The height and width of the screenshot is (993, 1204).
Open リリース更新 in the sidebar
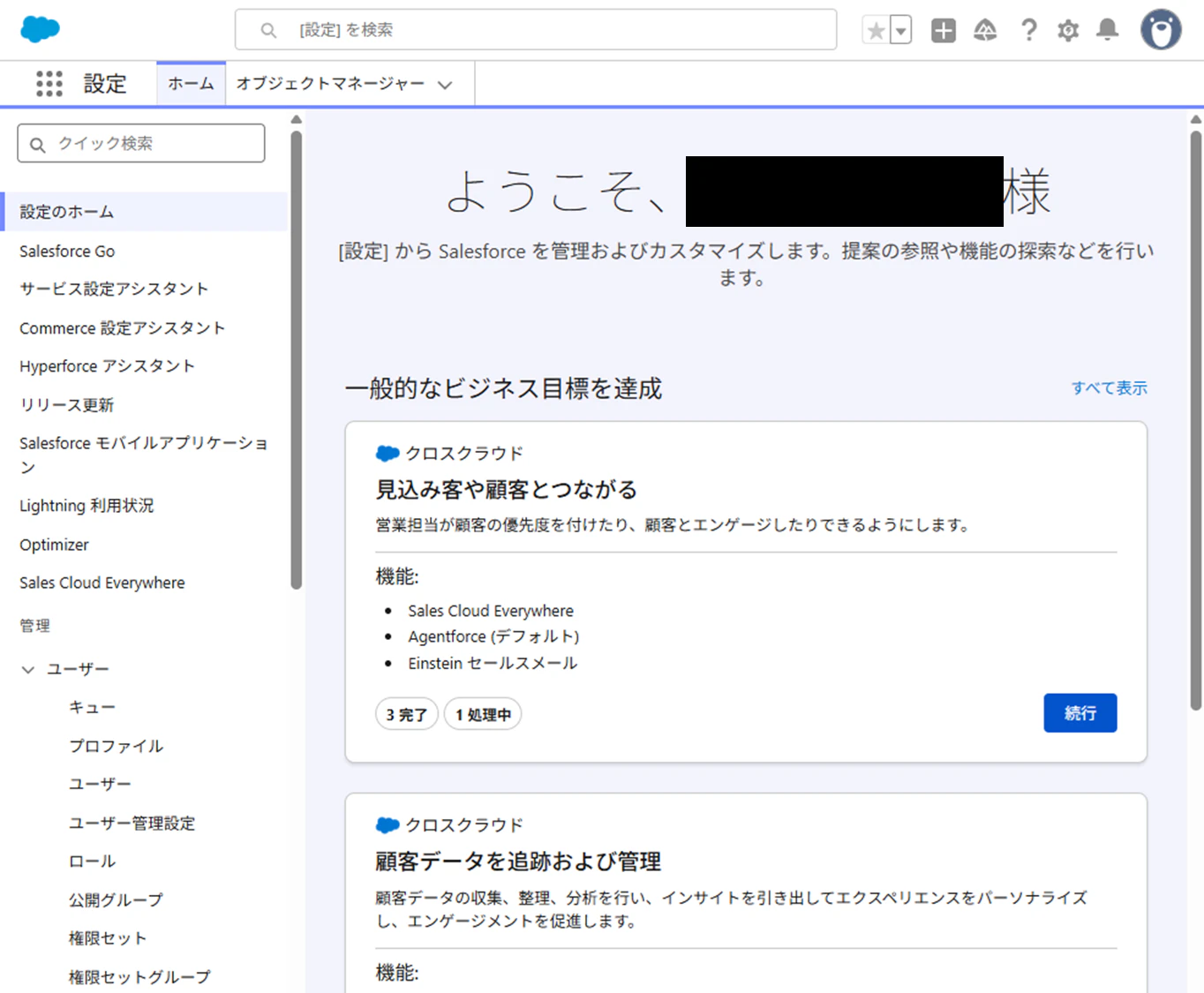click(x=67, y=405)
